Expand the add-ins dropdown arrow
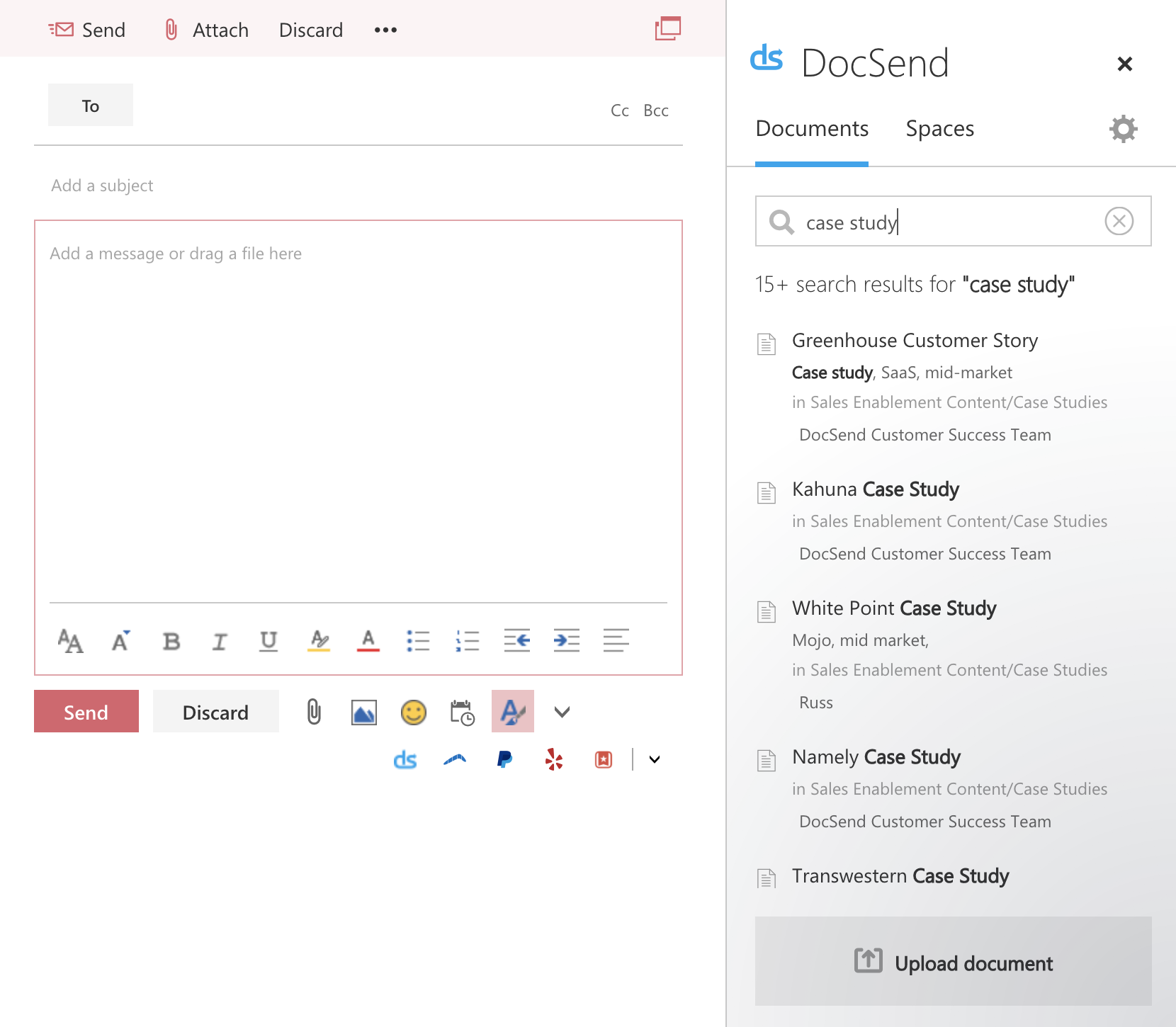Screen dimensions: 1176x1027 click(x=655, y=760)
